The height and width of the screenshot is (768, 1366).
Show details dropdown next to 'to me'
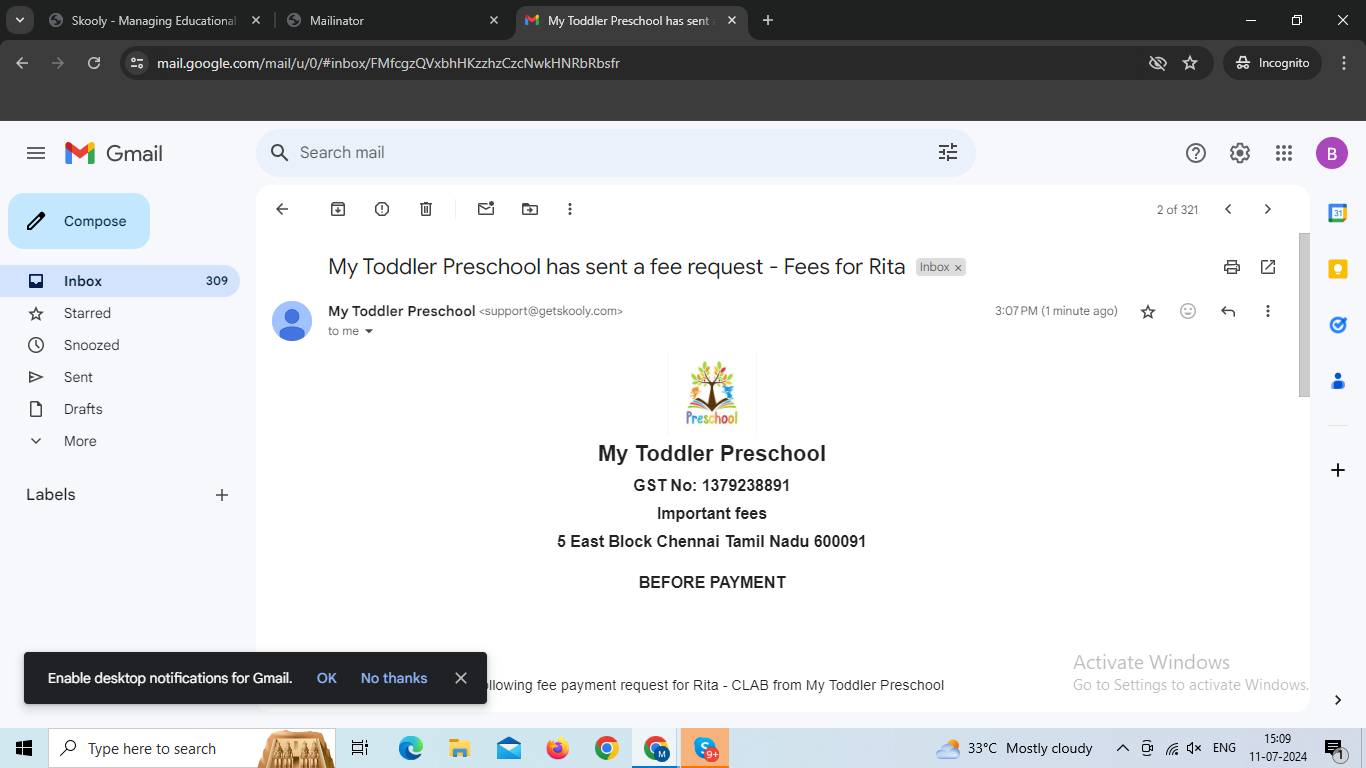pyautogui.click(x=369, y=331)
